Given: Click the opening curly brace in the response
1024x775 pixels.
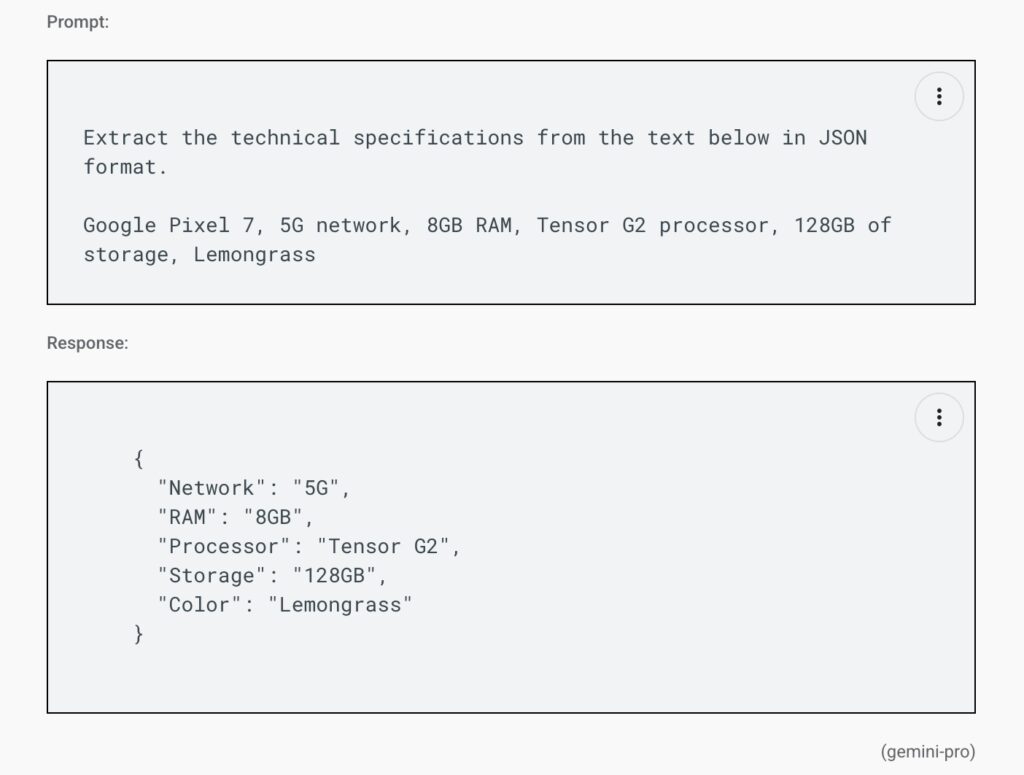Looking at the screenshot, I should pyautogui.click(x=138, y=459).
